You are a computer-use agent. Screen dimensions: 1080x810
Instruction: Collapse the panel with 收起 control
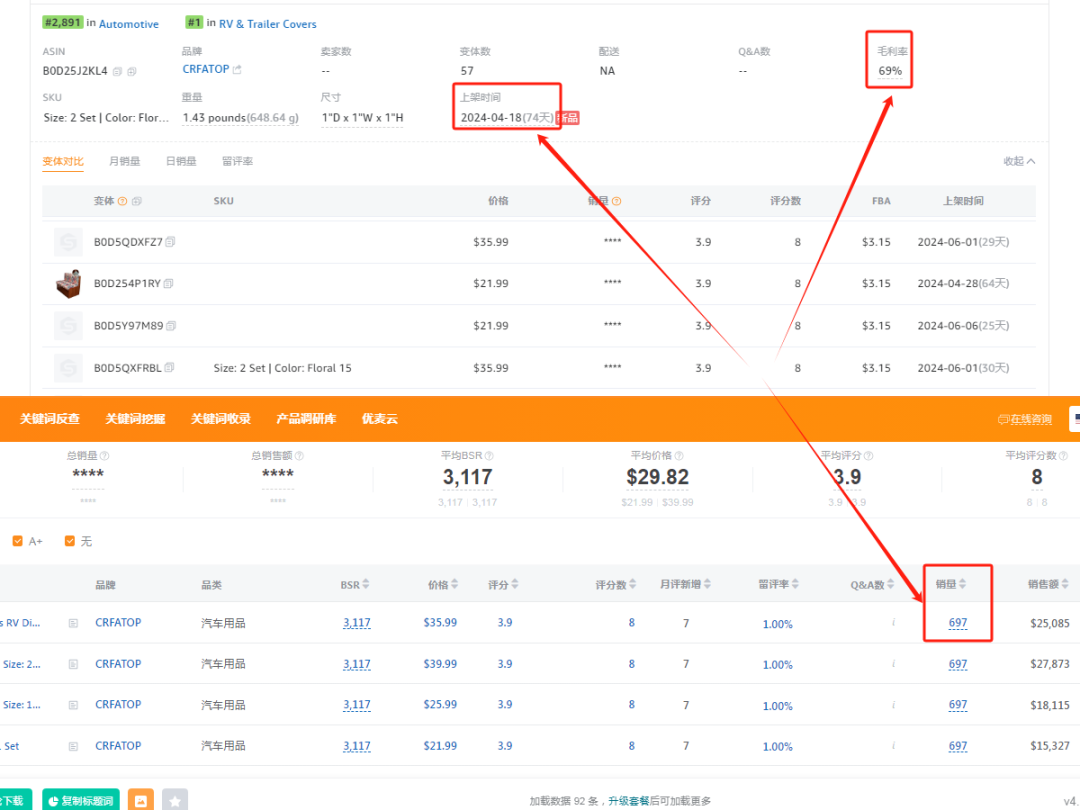point(1019,161)
